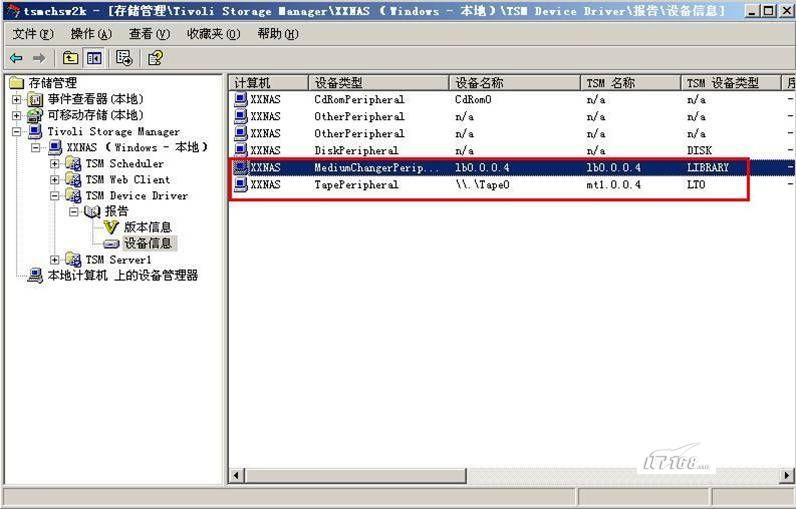796x509 pixels.
Task: Click the 报告 book icon
Action: [x=92, y=212]
